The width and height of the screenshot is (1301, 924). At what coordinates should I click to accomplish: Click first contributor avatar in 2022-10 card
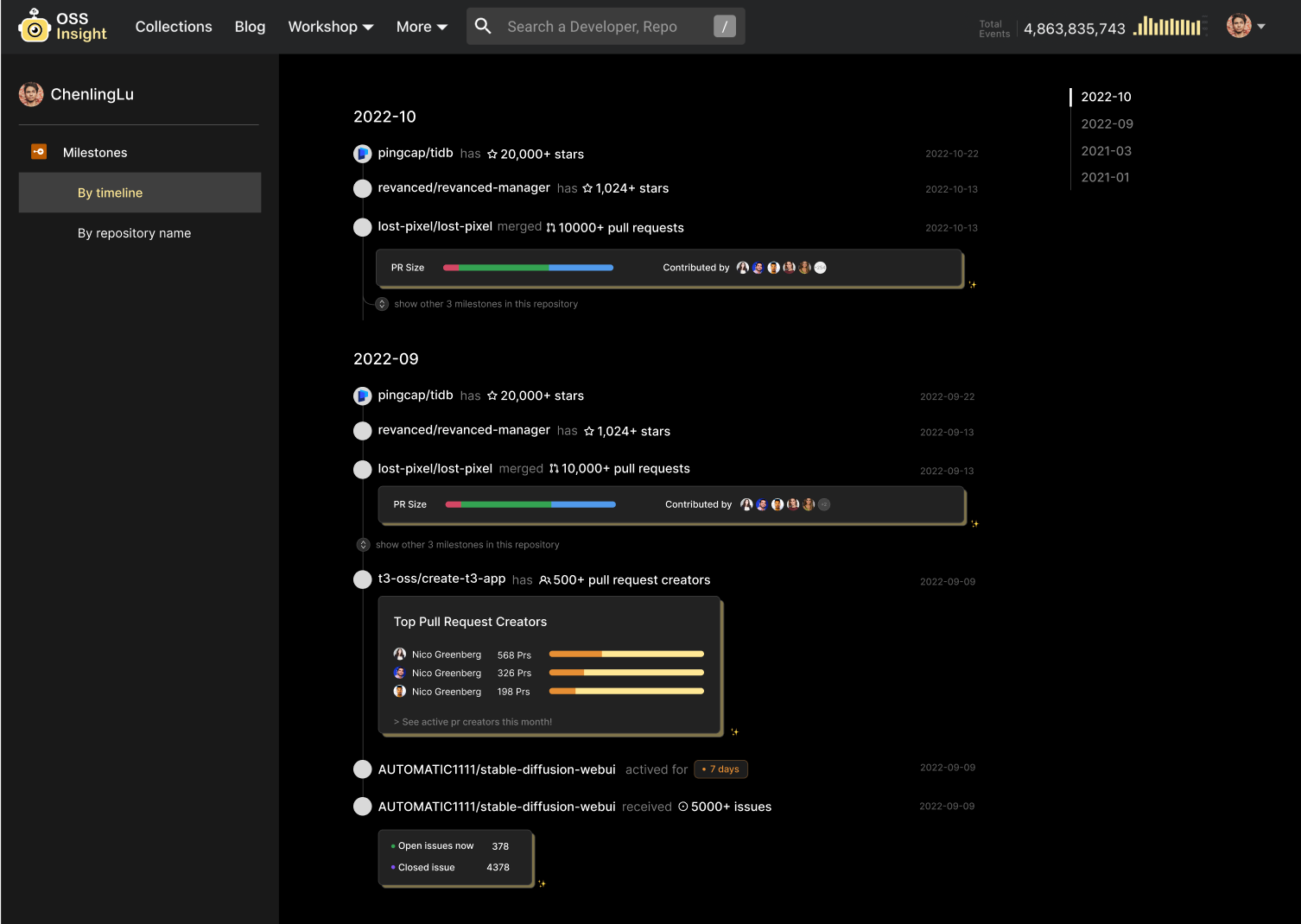pos(743,268)
